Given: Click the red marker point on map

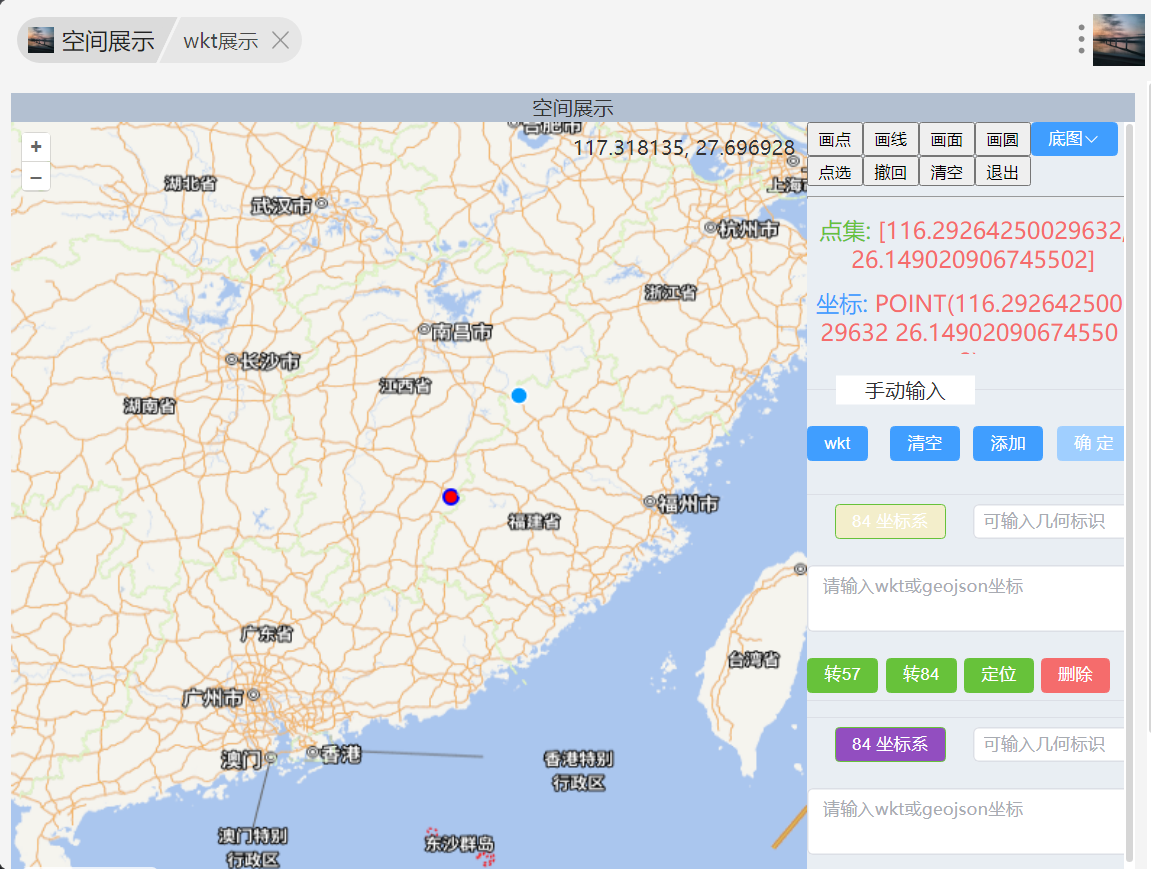Looking at the screenshot, I should pyautogui.click(x=451, y=496).
